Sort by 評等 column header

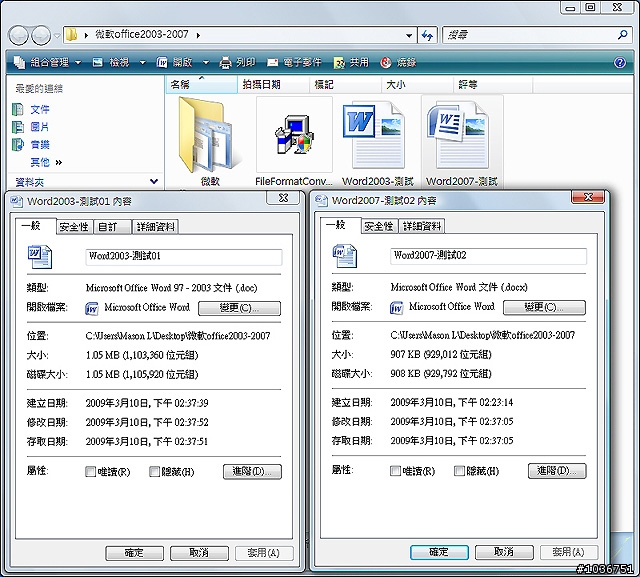pyautogui.click(x=493, y=84)
